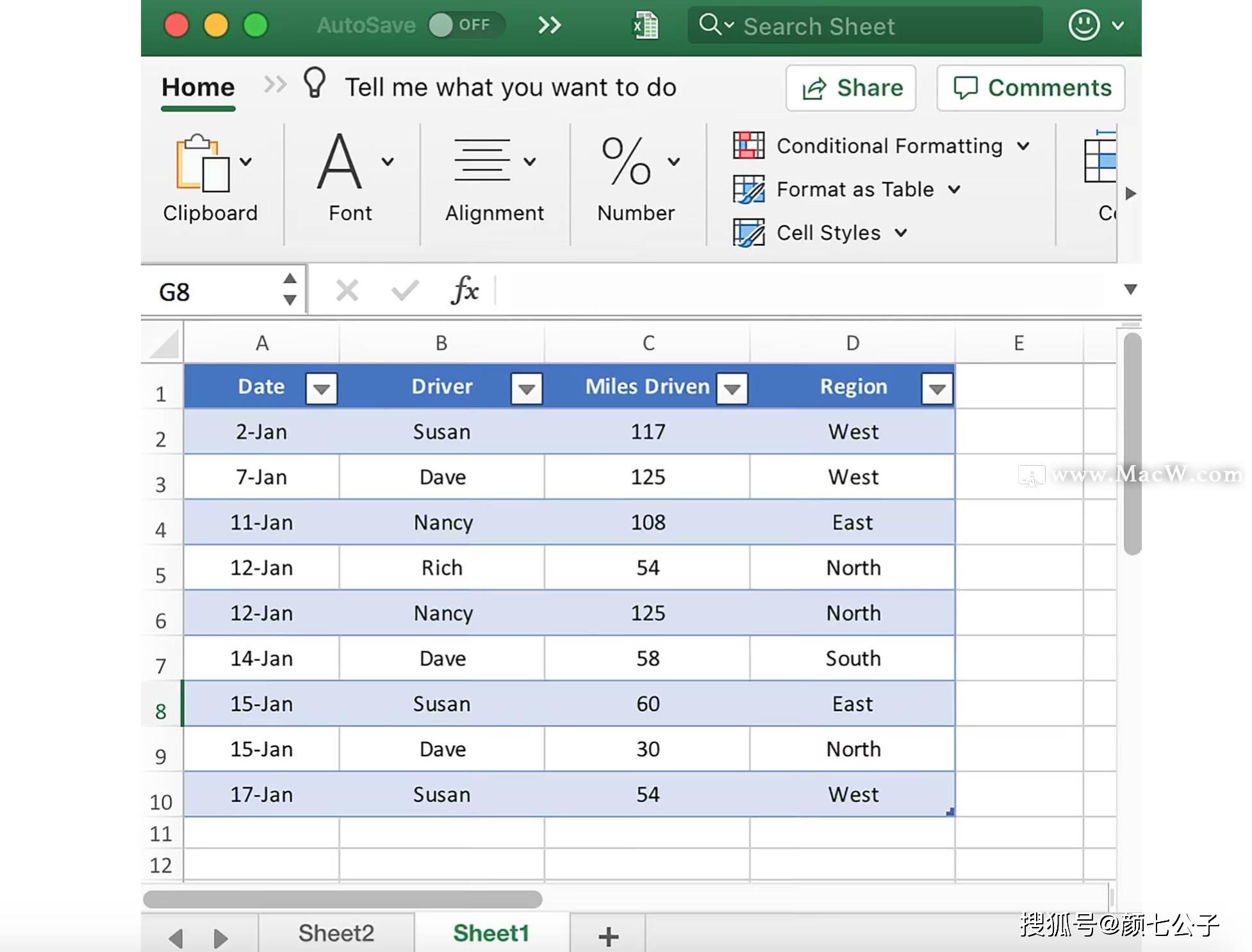Click the horizontal scrollbar thumb
Viewport: 1252px width, 952px height.
343,899
